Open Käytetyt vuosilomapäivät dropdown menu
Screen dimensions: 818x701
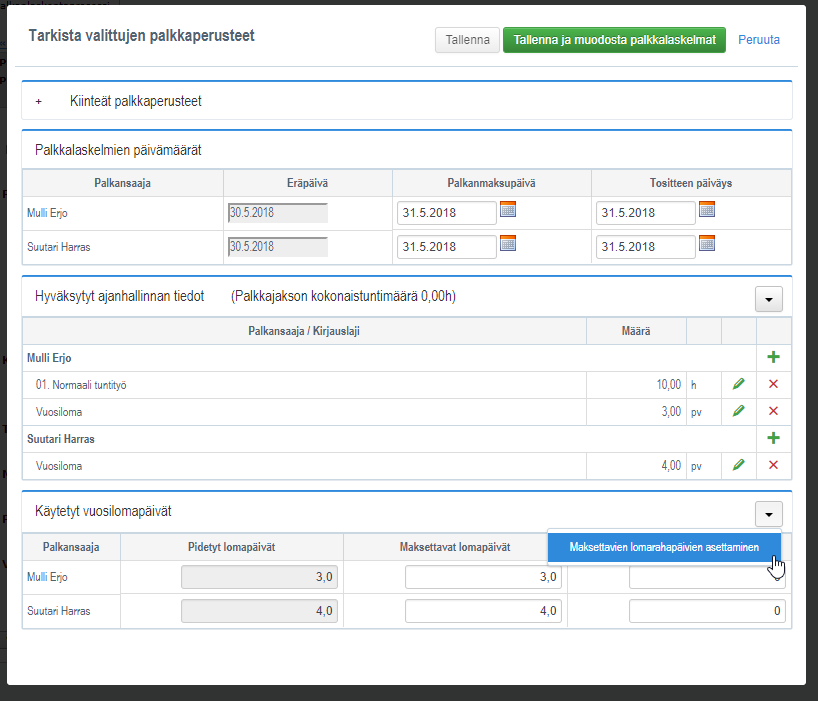tap(768, 514)
